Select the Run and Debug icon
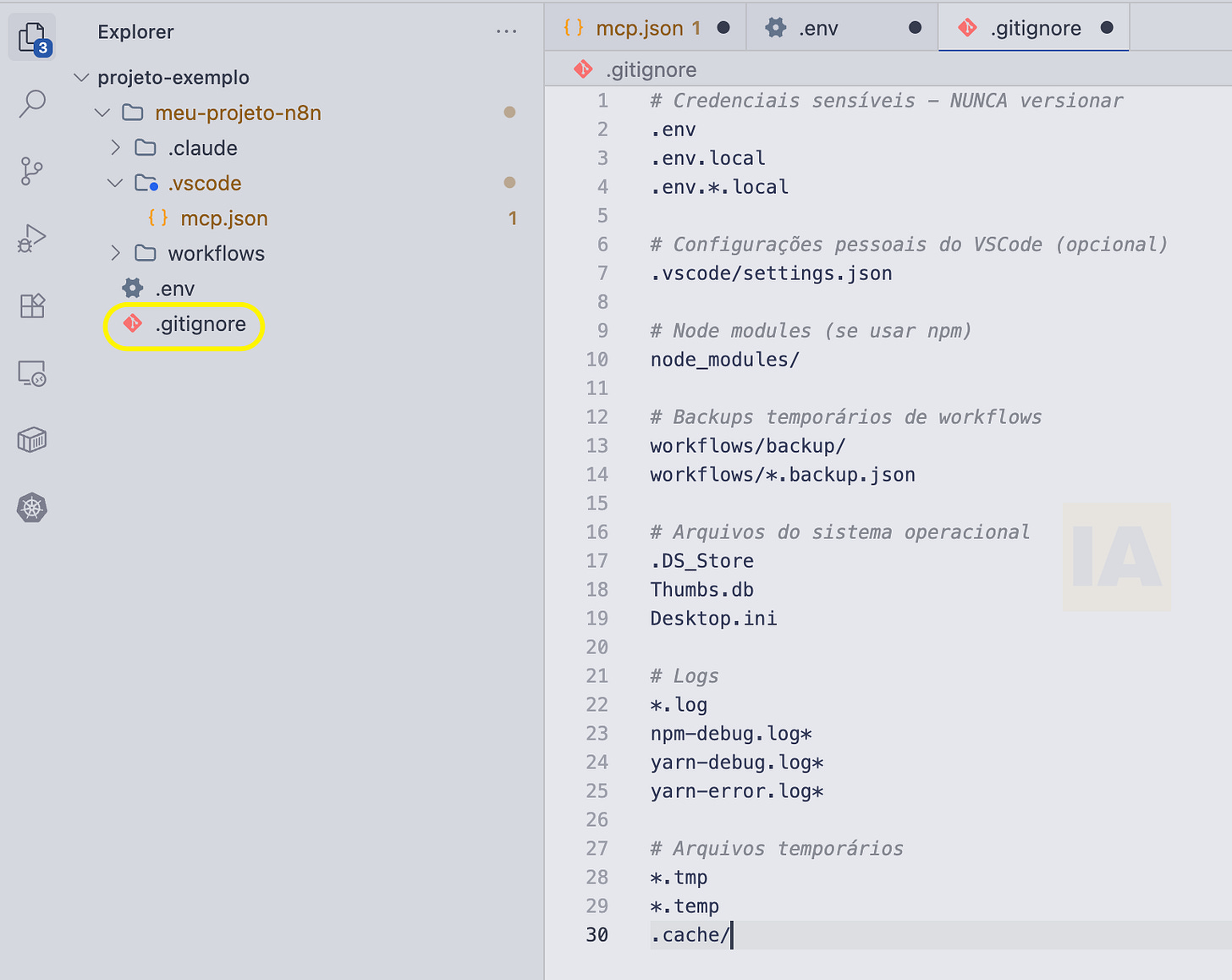 31,239
